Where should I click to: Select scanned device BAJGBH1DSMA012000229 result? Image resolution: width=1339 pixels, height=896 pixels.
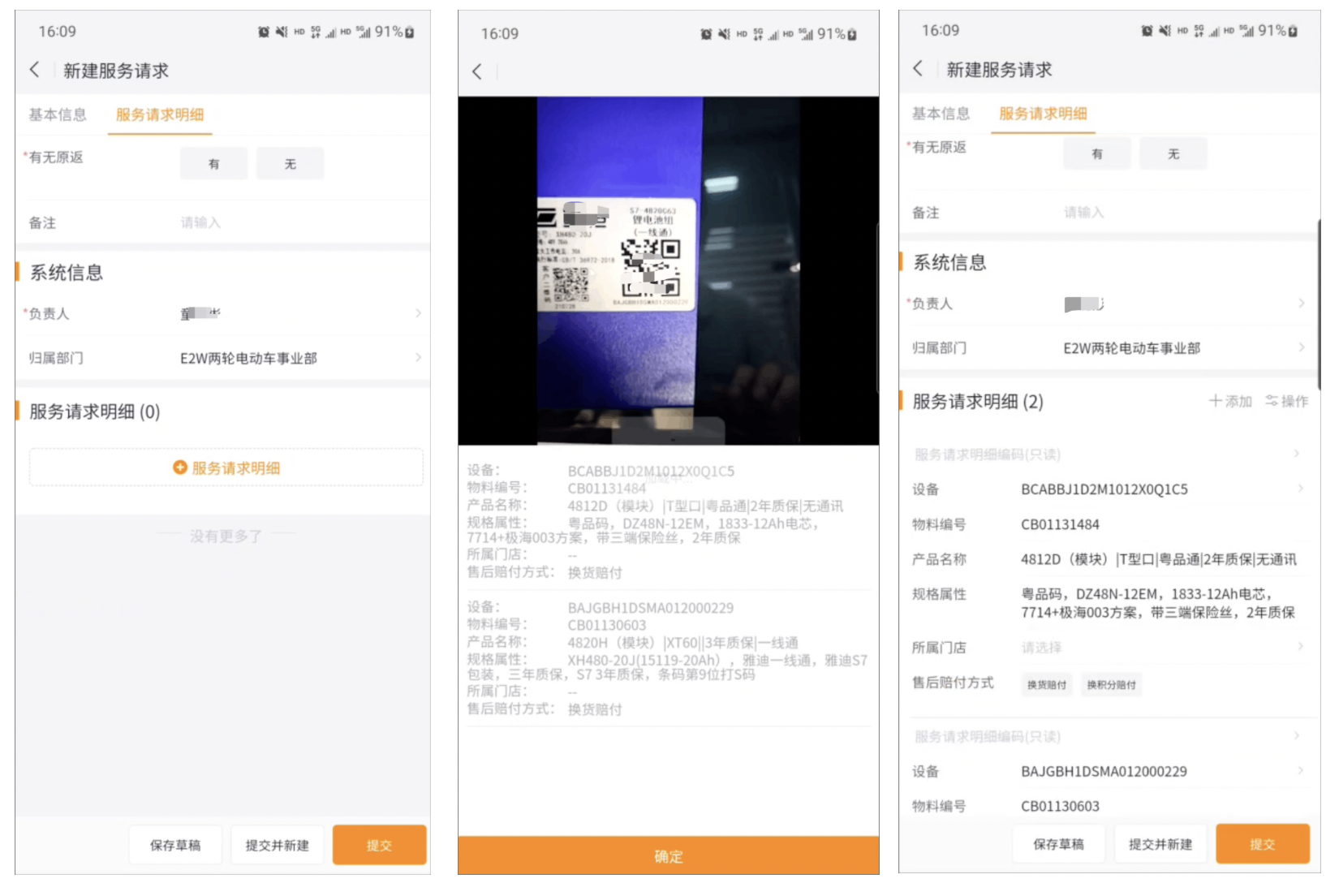pyautogui.click(x=669, y=658)
